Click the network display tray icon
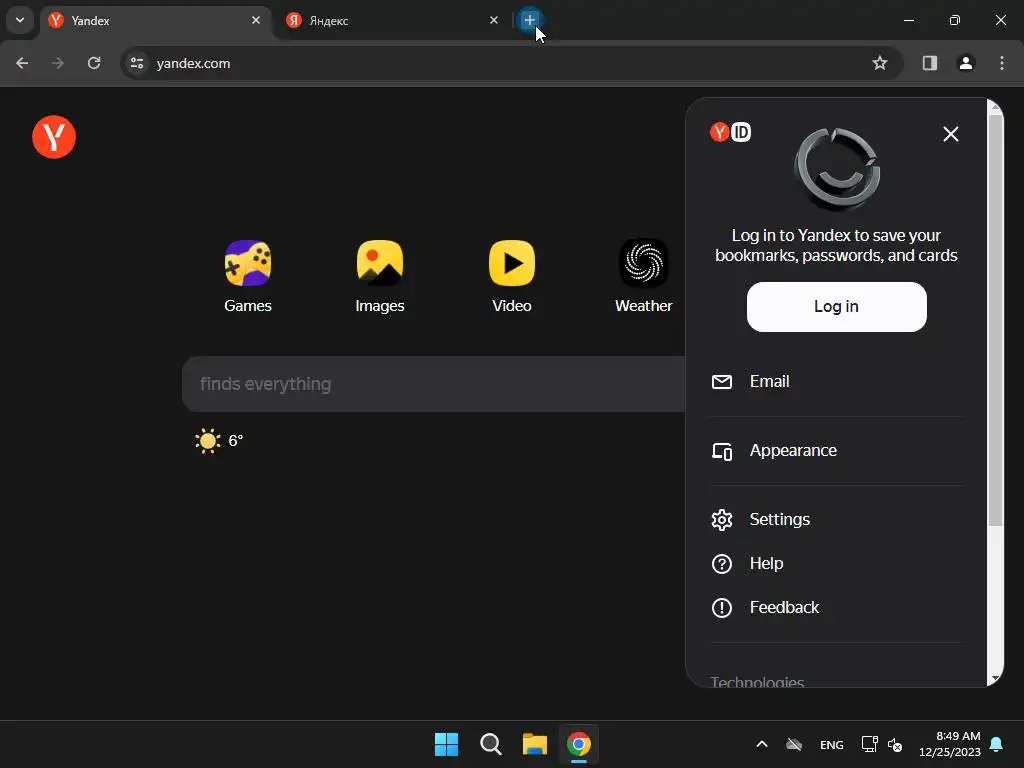Image resolution: width=1024 pixels, height=768 pixels. pyautogui.click(x=869, y=744)
